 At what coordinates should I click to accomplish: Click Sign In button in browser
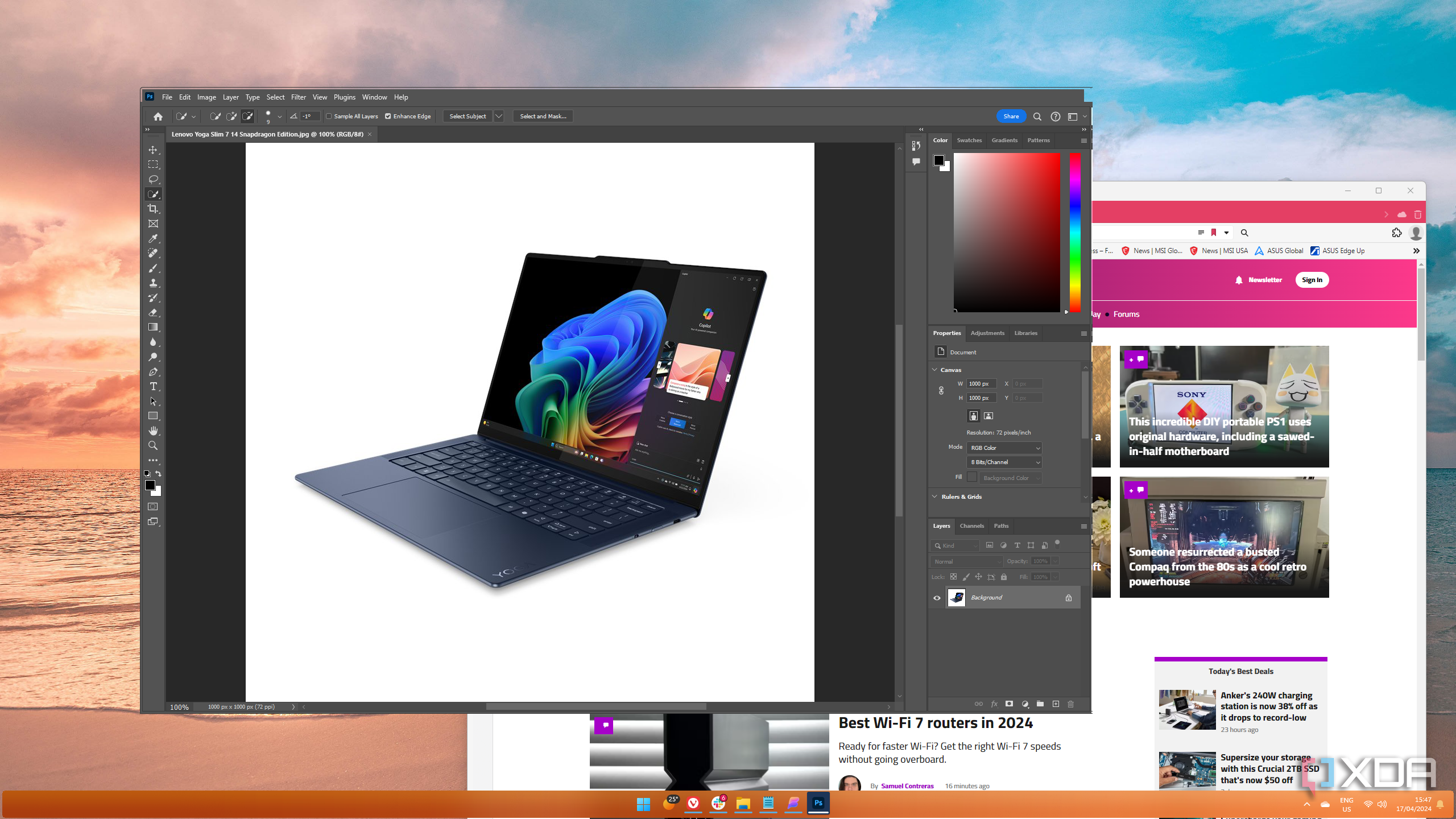point(1312,280)
